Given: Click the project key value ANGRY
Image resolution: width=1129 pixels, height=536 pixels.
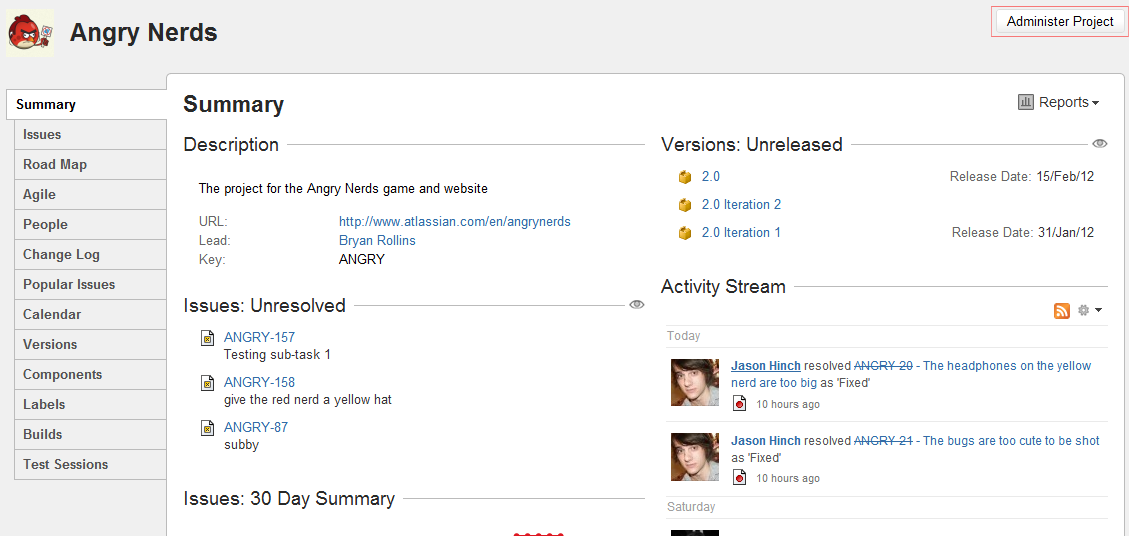Looking at the screenshot, I should [x=362, y=259].
